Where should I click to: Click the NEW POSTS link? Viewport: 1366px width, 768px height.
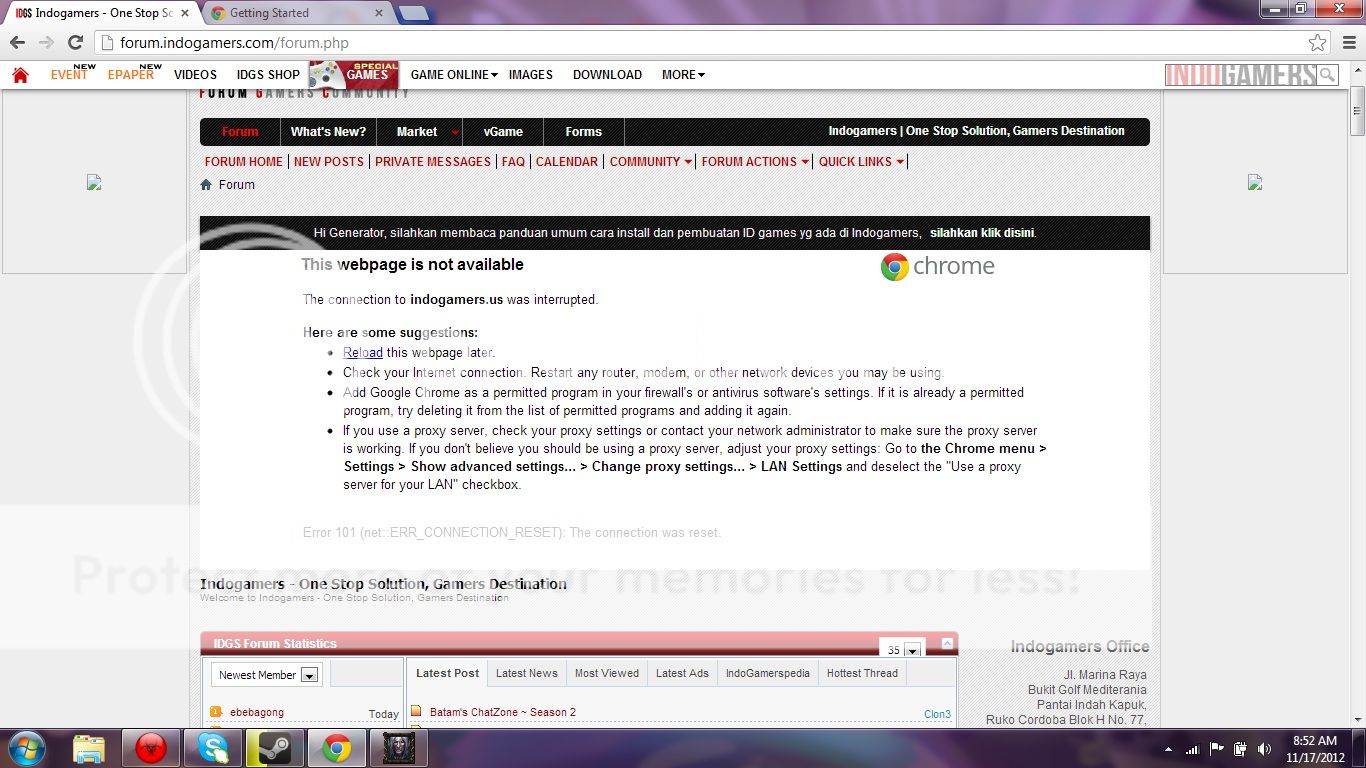coord(329,161)
